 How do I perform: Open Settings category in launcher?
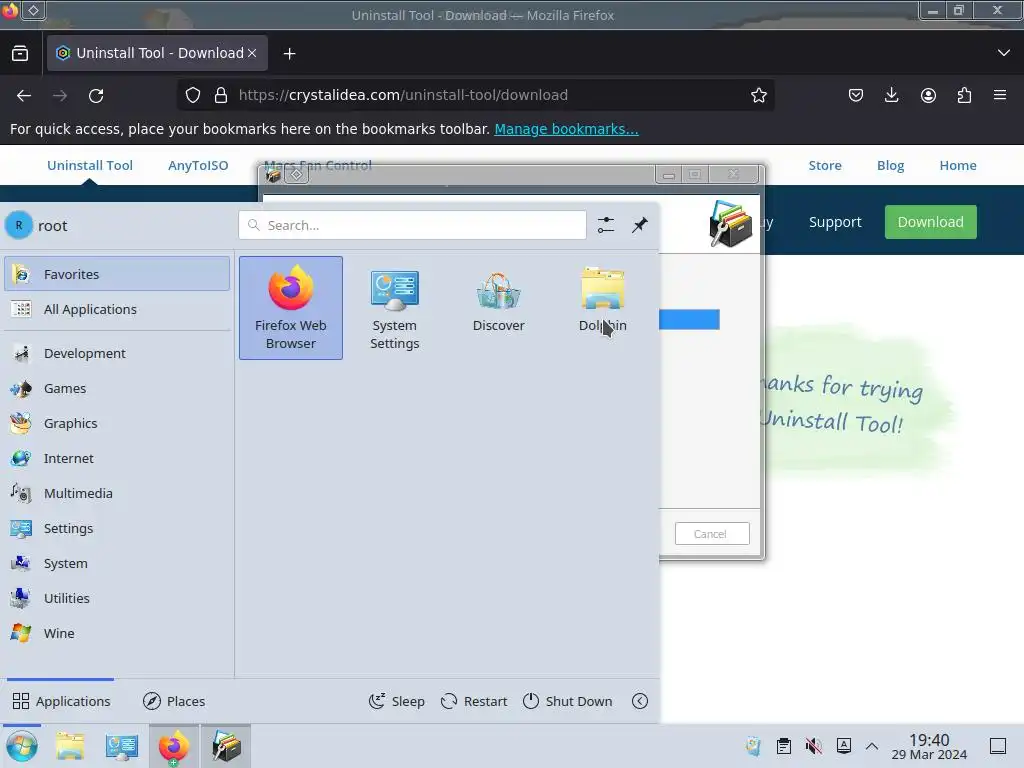pos(117,528)
